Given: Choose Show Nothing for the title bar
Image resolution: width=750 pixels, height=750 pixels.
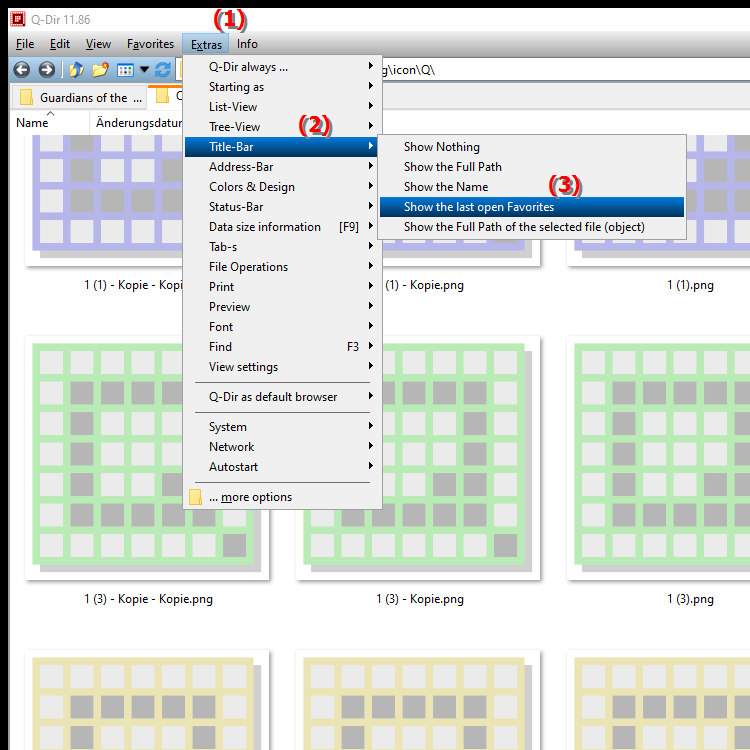Looking at the screenshot, I should (x=532, y=147).
